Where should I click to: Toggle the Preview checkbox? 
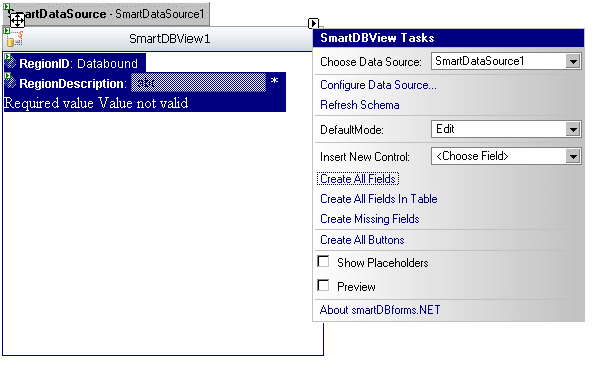click(323, 285)
